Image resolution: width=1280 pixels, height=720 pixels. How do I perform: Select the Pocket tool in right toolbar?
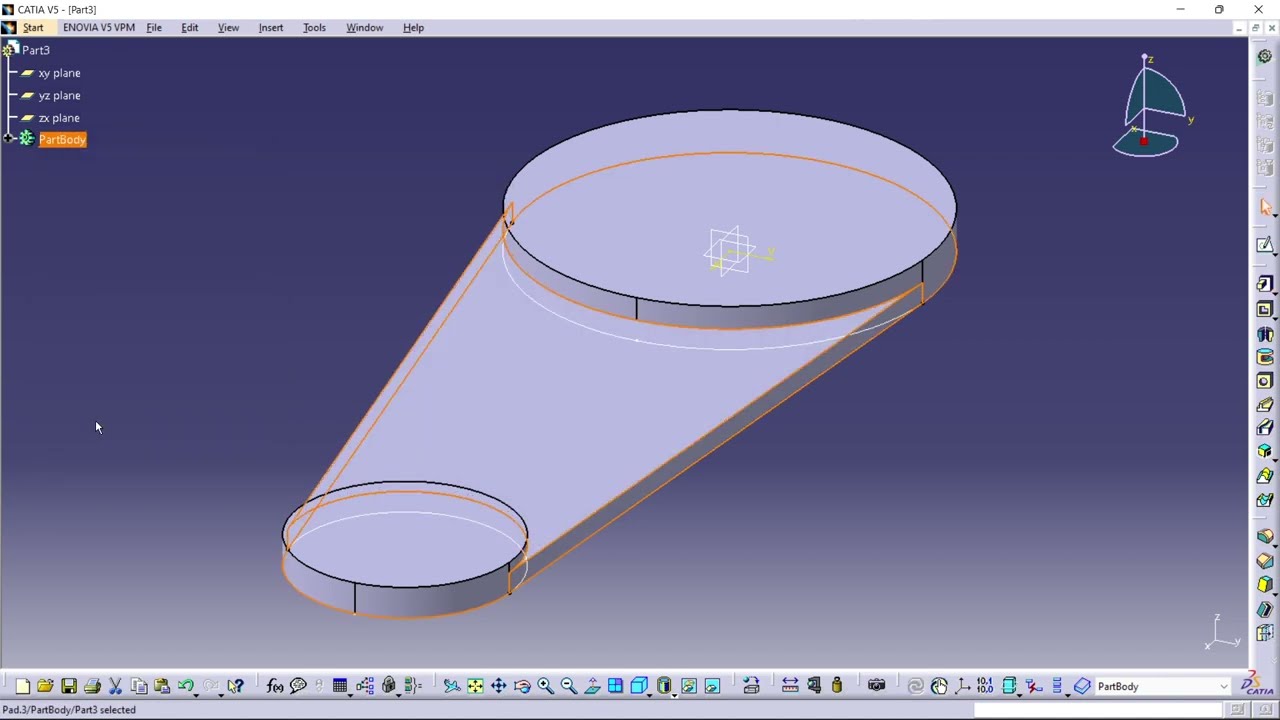[x=1265, y=309]
